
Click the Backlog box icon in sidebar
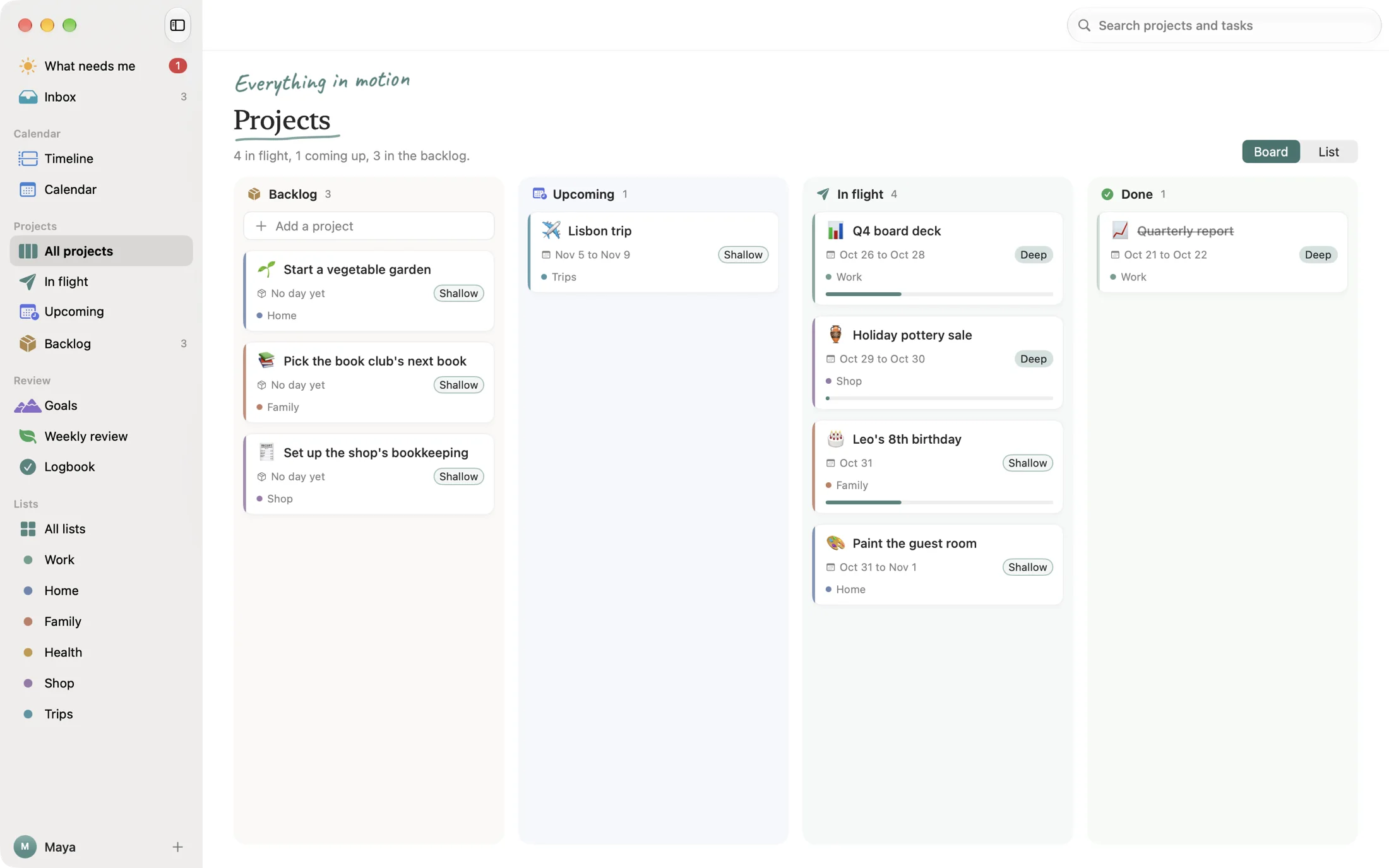pyautogui.click(x=28, y=343)
